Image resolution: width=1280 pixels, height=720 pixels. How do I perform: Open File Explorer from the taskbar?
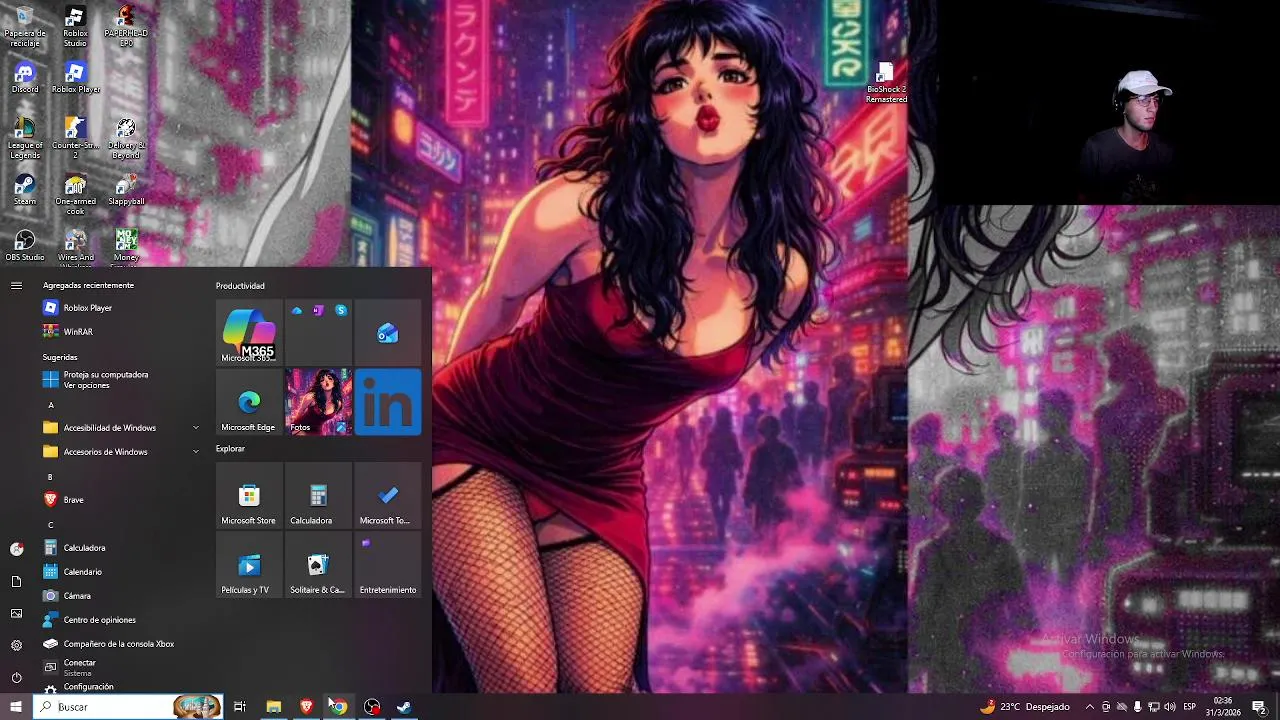[x=273, y=707]
